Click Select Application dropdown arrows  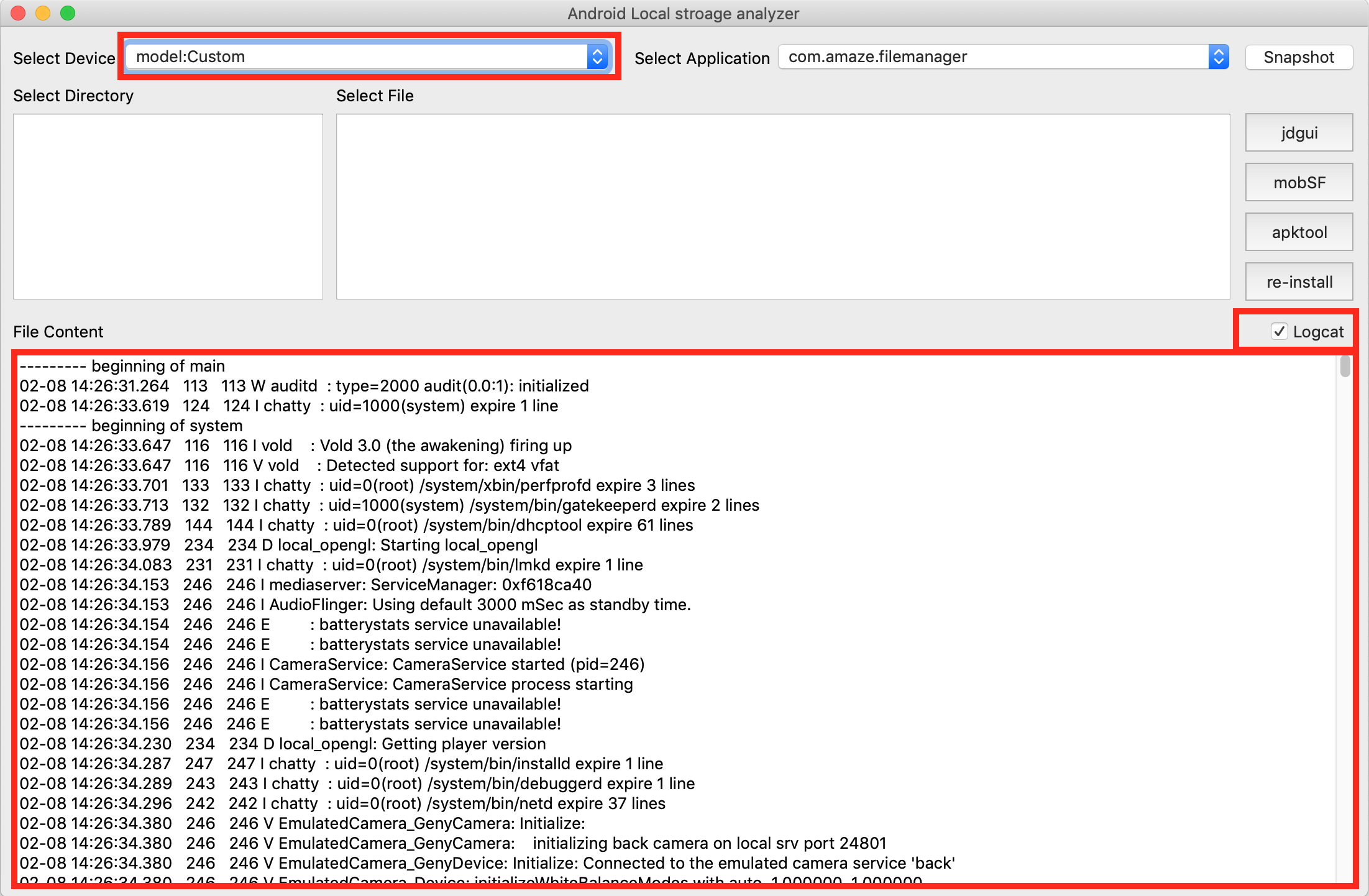click(x=1219, y=57)
